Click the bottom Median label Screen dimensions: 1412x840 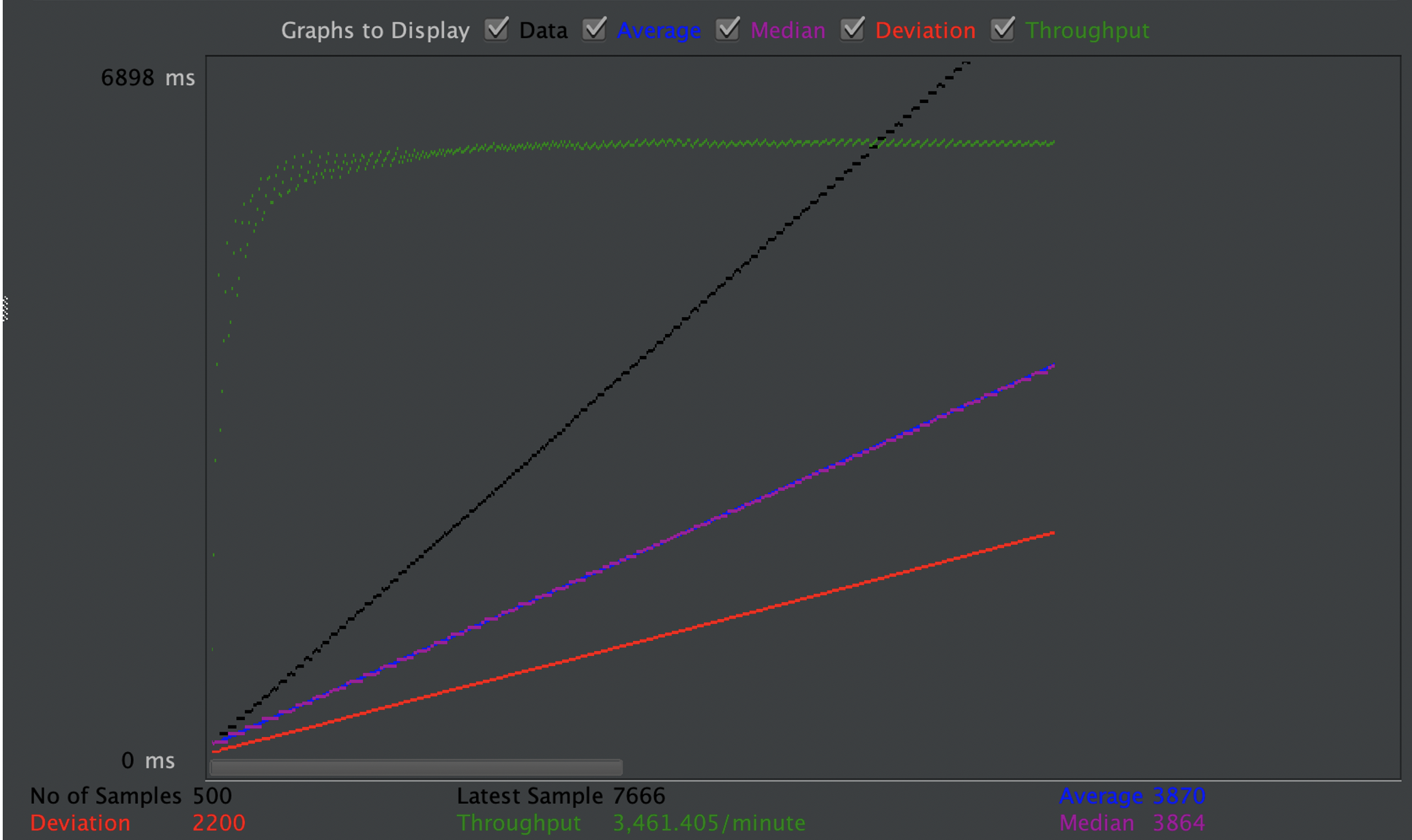(x=1096, y=823)
